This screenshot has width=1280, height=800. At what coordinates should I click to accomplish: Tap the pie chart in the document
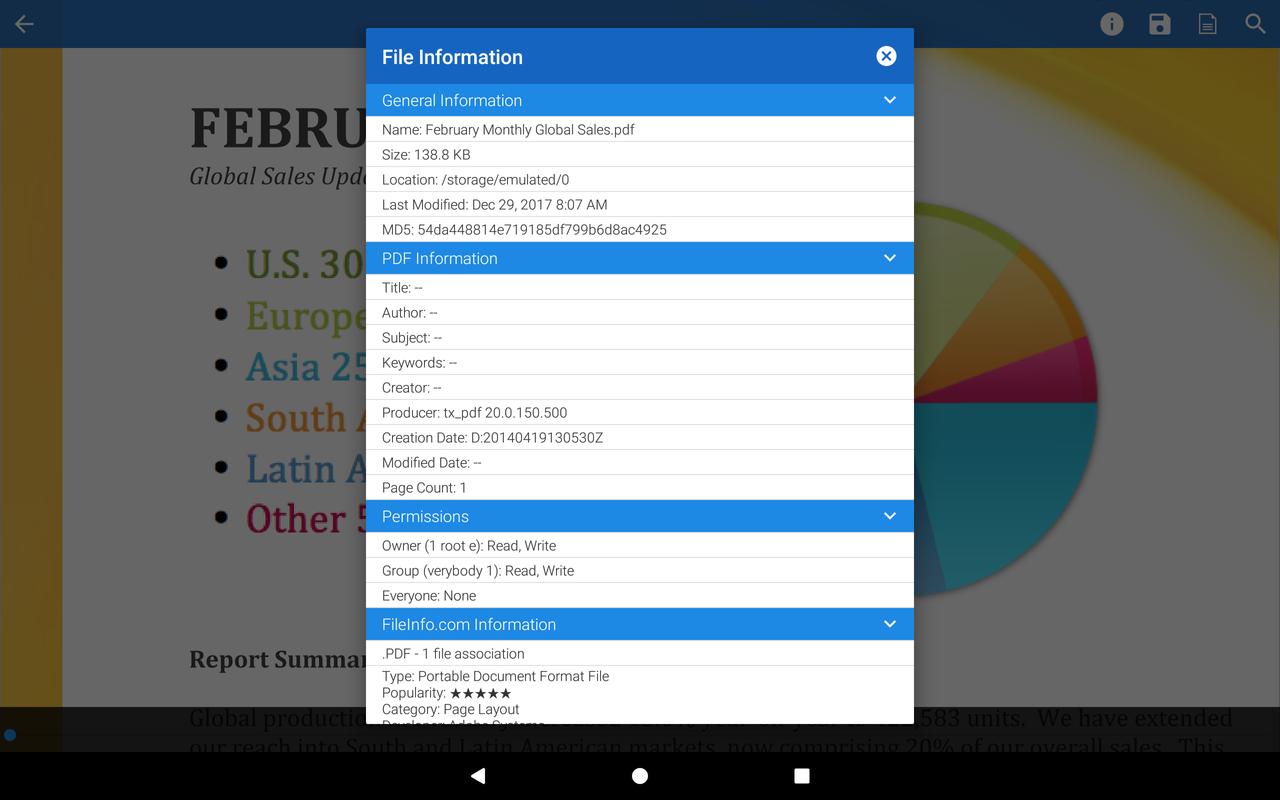(x=1005, y=400)
